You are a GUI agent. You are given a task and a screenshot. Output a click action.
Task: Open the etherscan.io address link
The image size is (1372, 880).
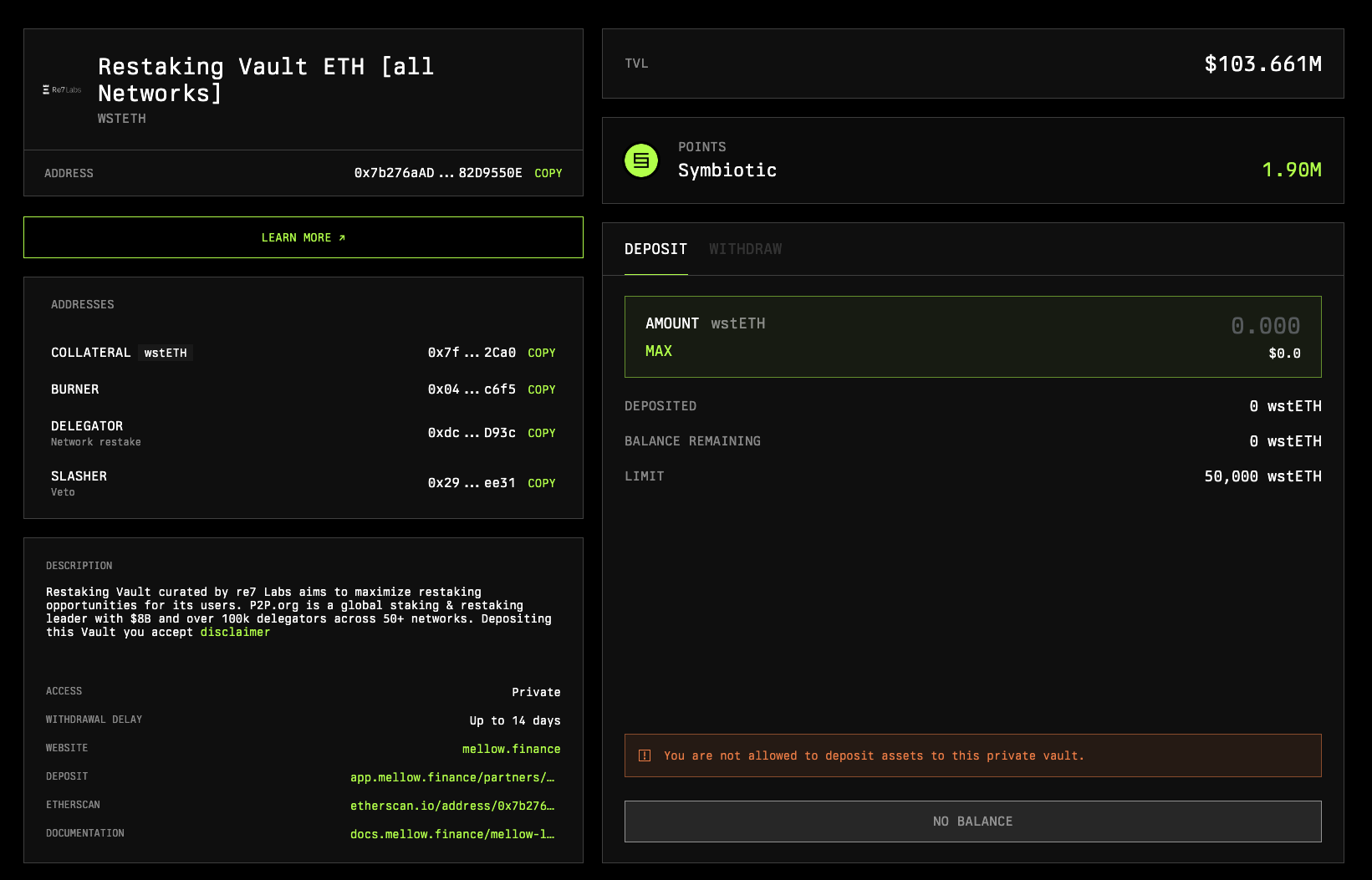pyautogui.click(x=452, y=806)
